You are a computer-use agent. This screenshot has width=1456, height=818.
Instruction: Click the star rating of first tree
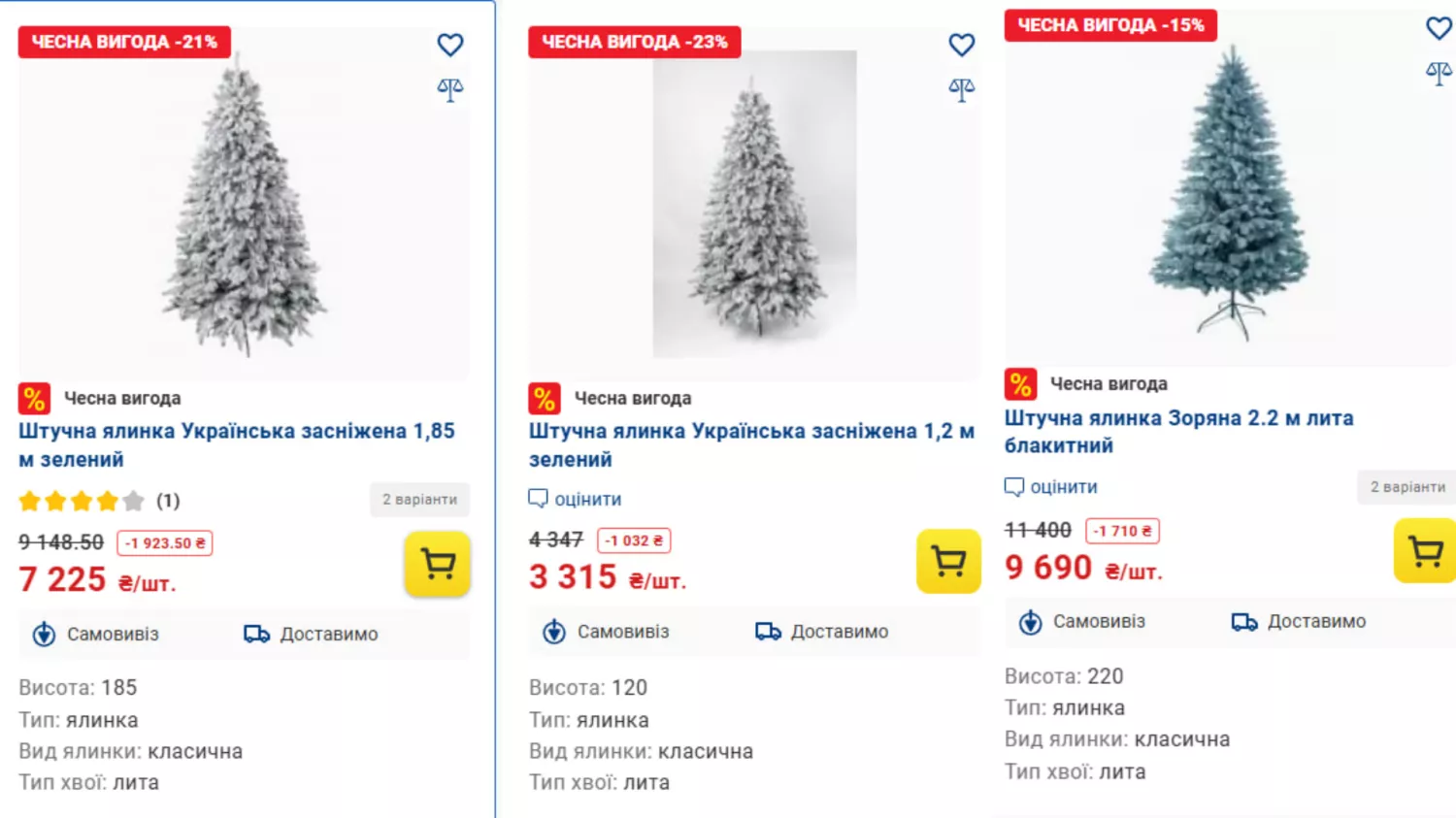click(x=82, y=501)
